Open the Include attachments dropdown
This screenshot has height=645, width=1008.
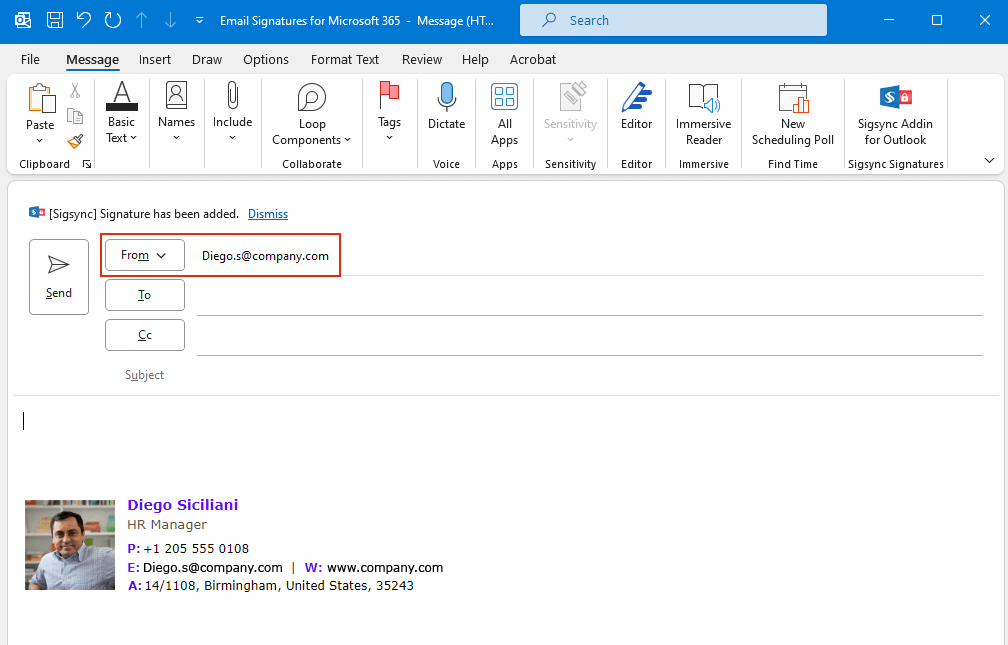pyautogui.click(x=232, y=114)
